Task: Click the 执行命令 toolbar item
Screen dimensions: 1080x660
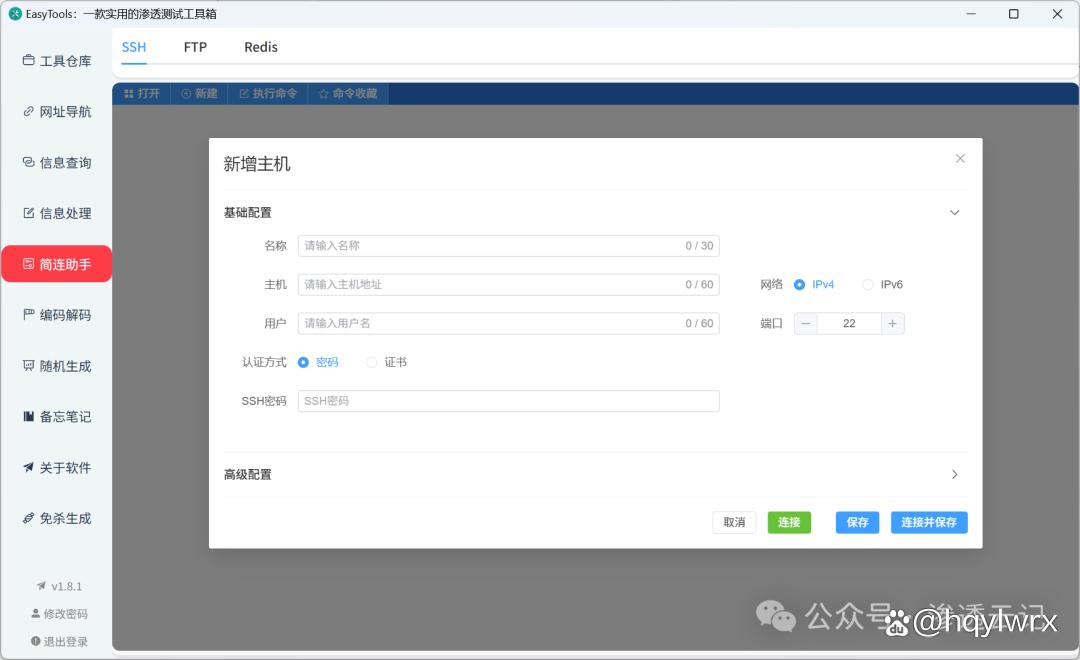Action: coord(268,93)
